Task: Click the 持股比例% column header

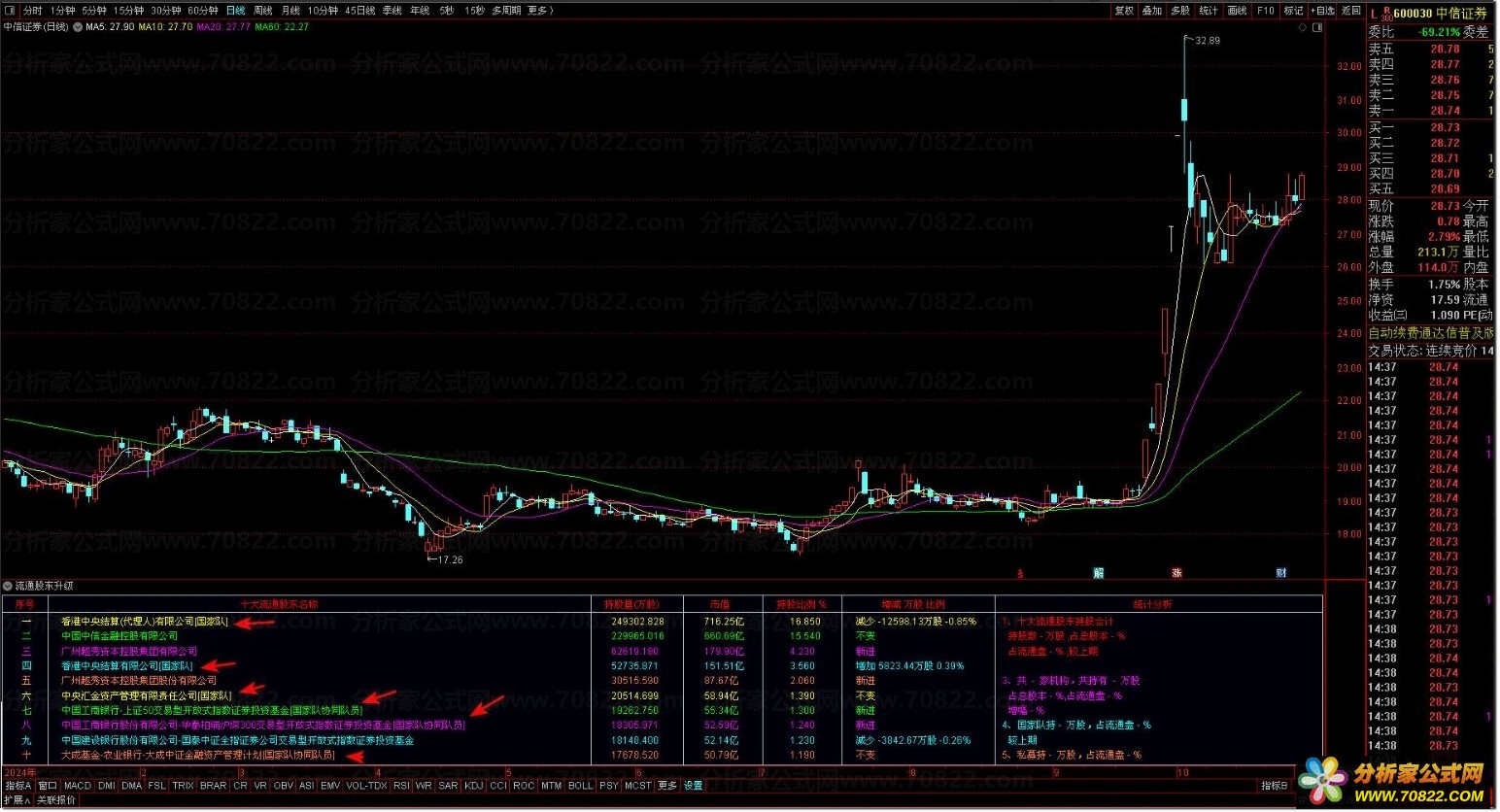Action: pos(801,604)
